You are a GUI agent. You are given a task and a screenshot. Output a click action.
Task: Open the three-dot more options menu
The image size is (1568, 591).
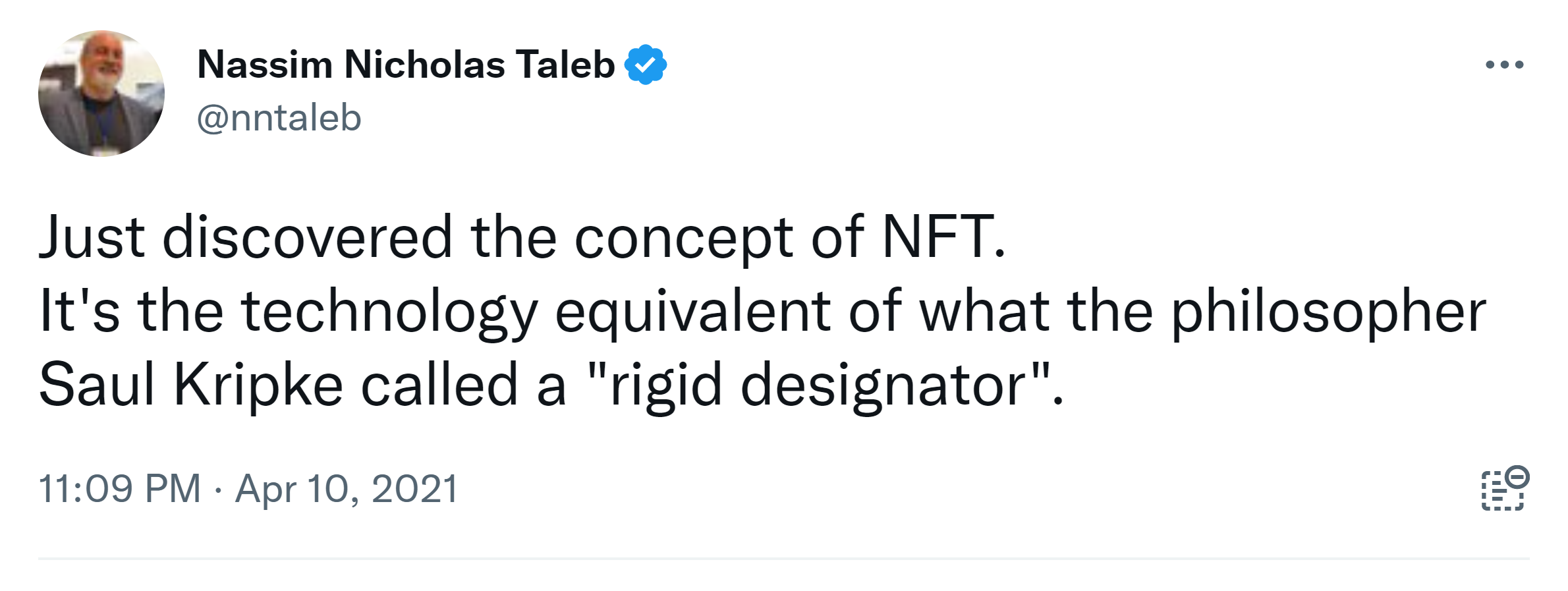(x=1504, y=65)
